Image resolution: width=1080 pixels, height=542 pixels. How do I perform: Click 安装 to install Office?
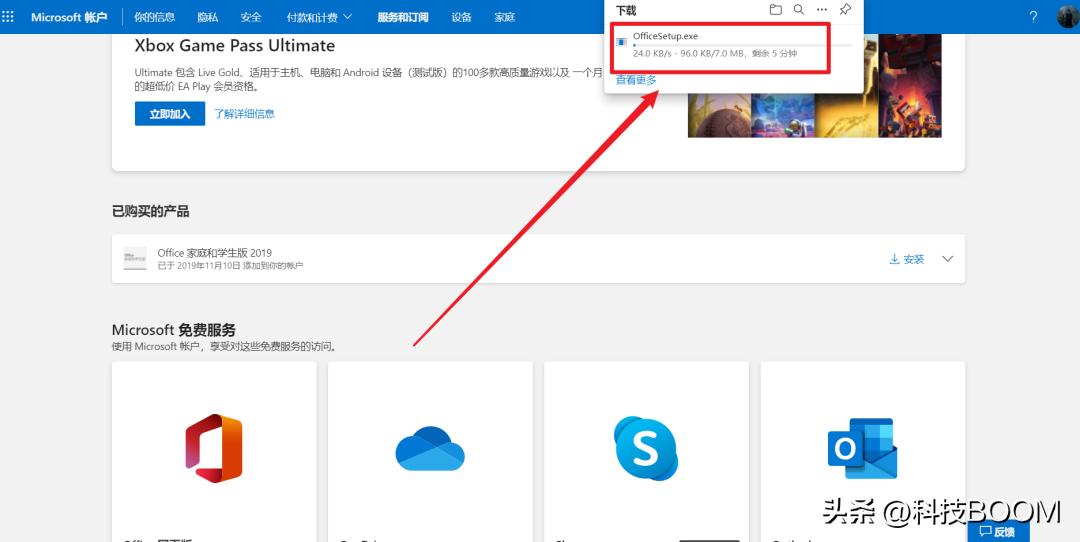tap(907, 259)
